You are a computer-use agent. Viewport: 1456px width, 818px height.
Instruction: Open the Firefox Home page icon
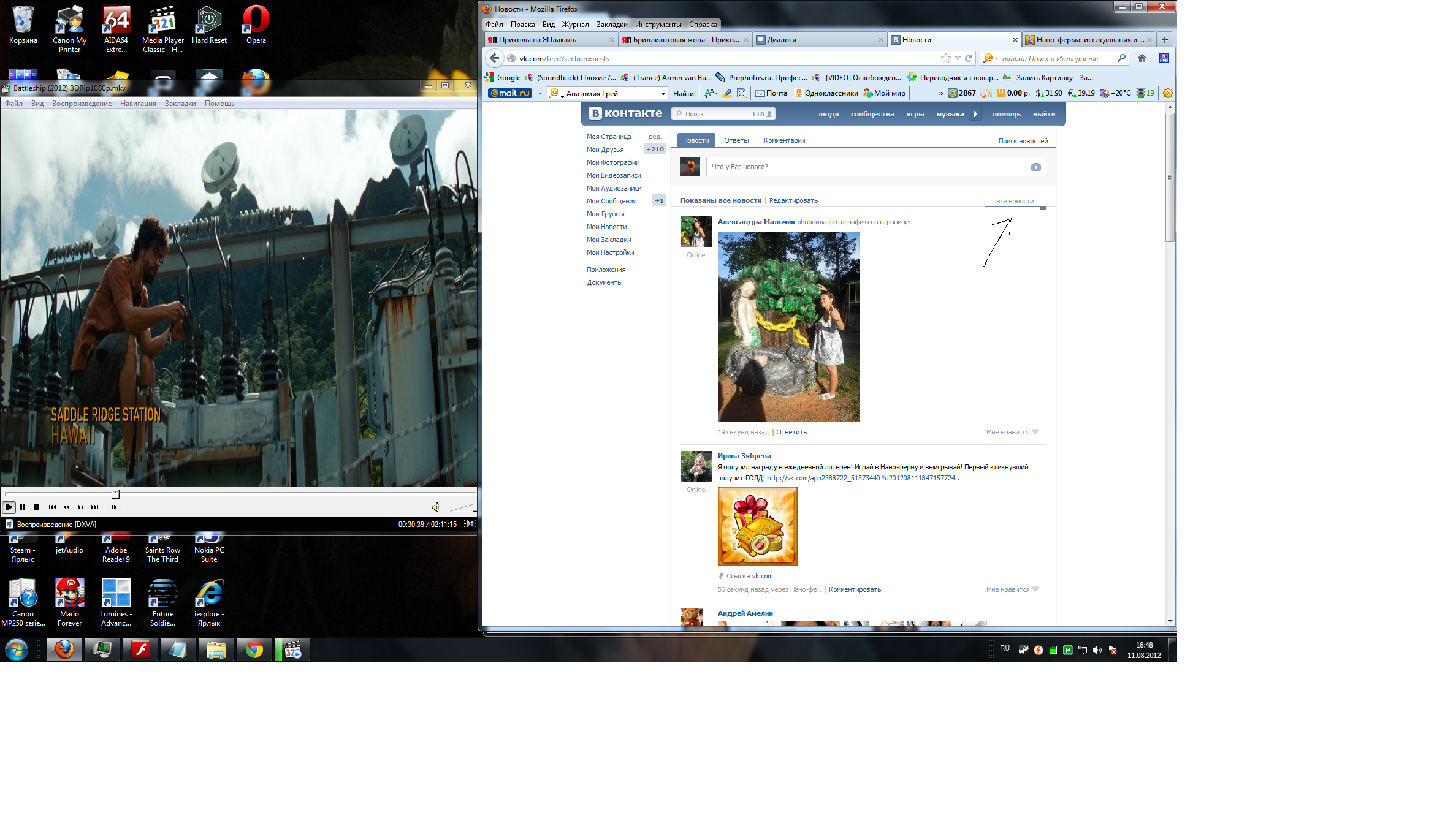point(1142,58)
